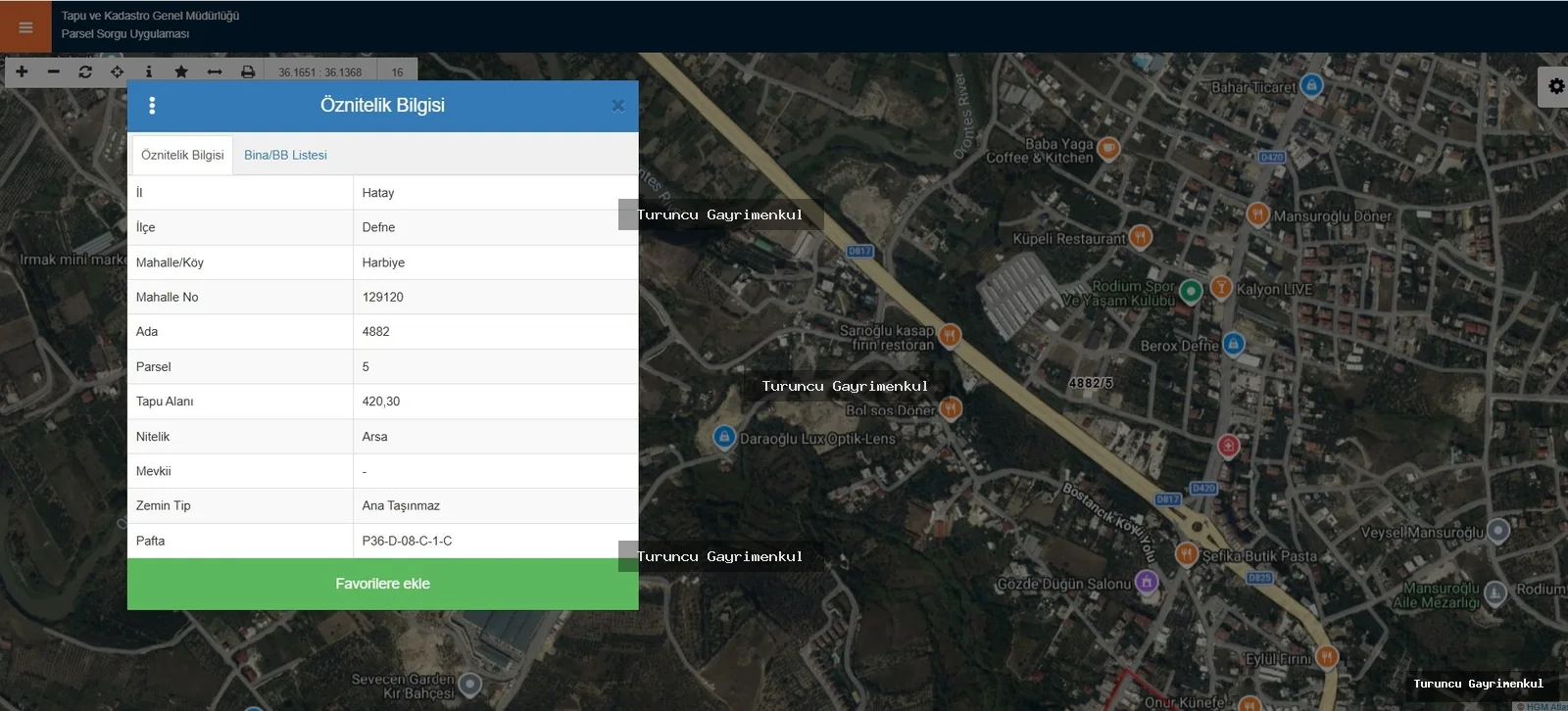Select the info query tool
The image size is (1568, 711).
(148, 71)
